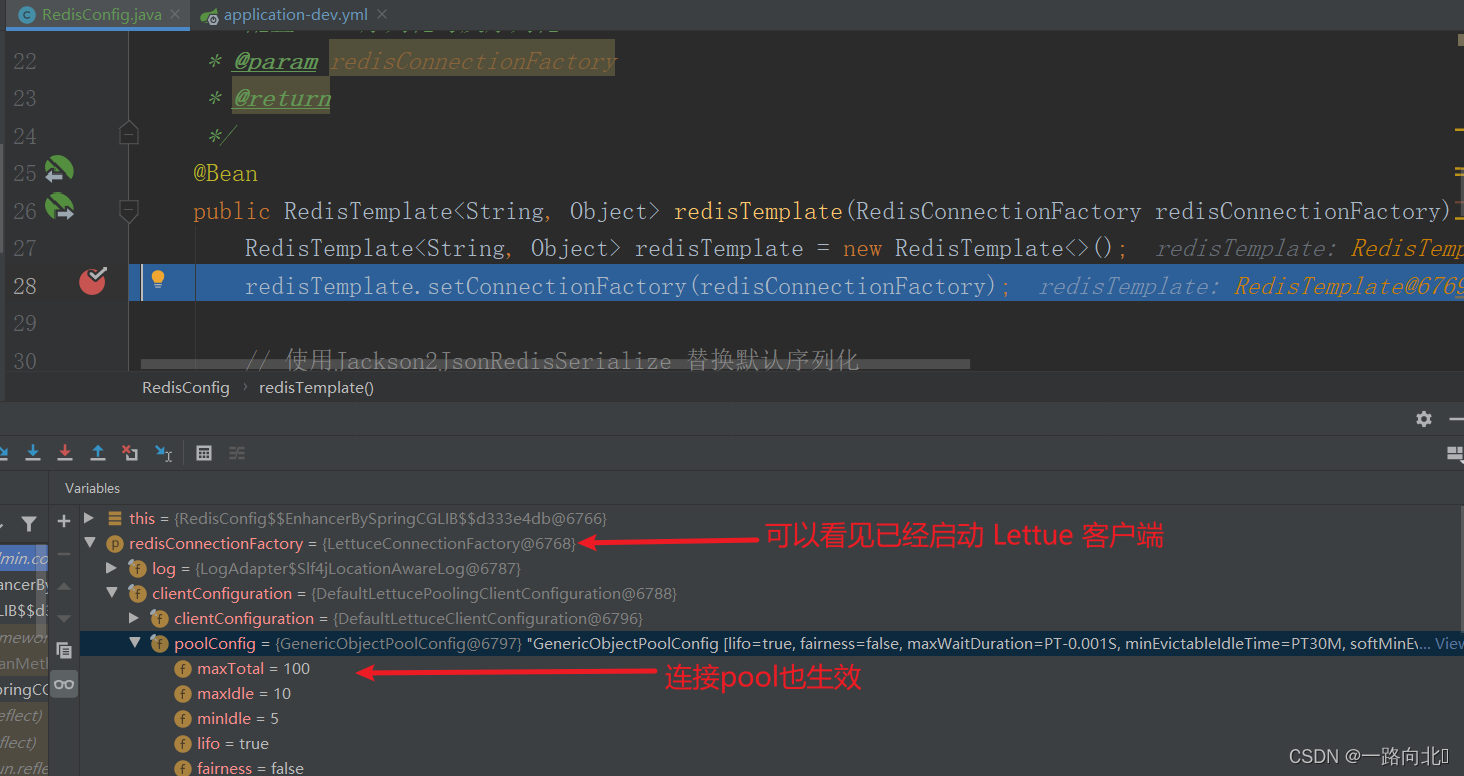This screenshot has width=1464, height=776.
Task: Click the @return Javadoc tag on line 23
Action: [x=281, y=98]
